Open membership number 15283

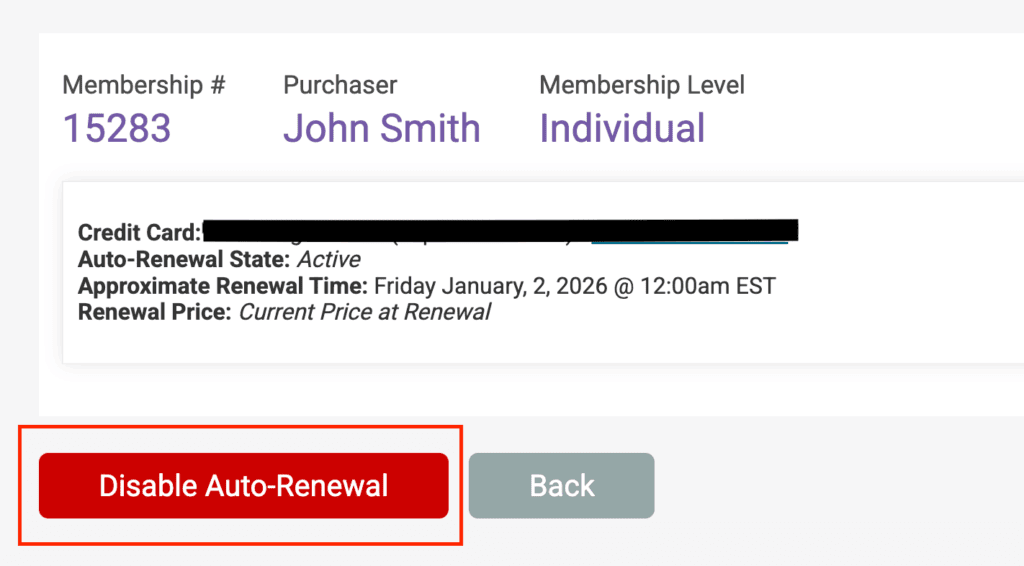[x=117, y=129]
